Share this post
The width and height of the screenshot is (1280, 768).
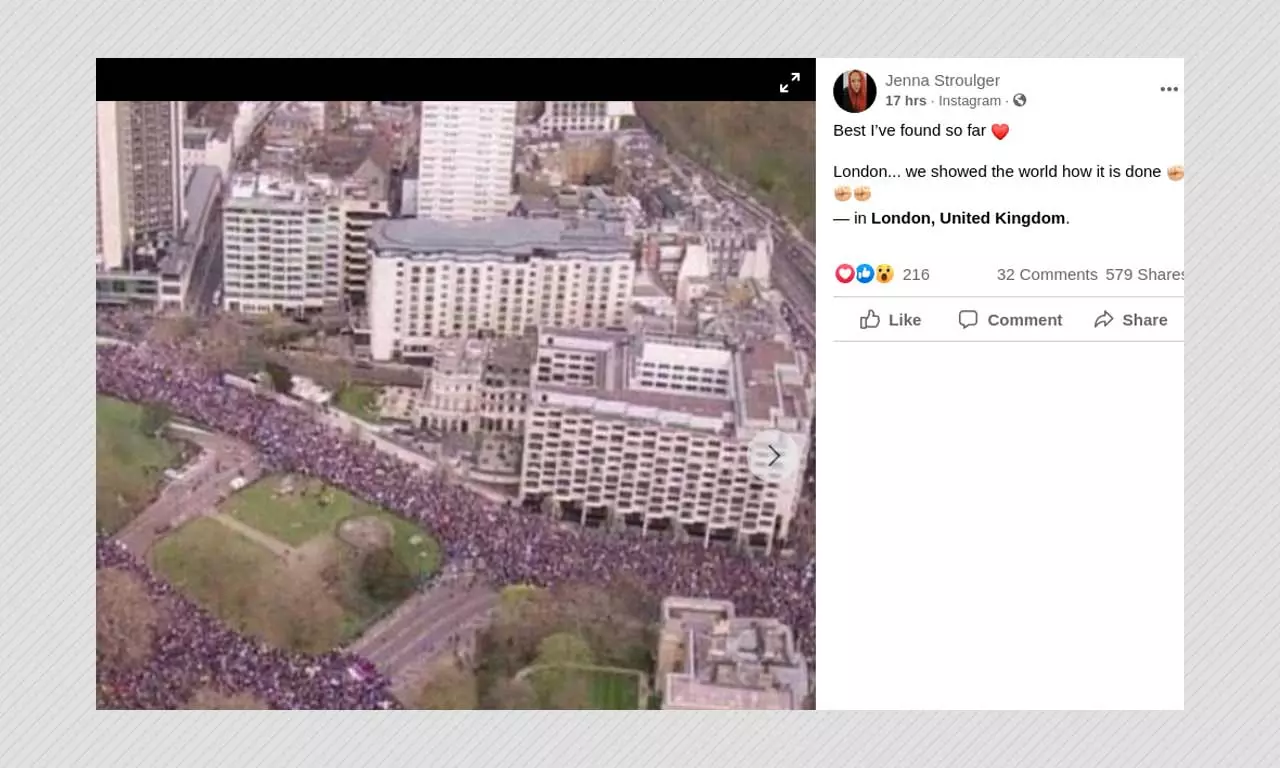tap(1130, 319)
